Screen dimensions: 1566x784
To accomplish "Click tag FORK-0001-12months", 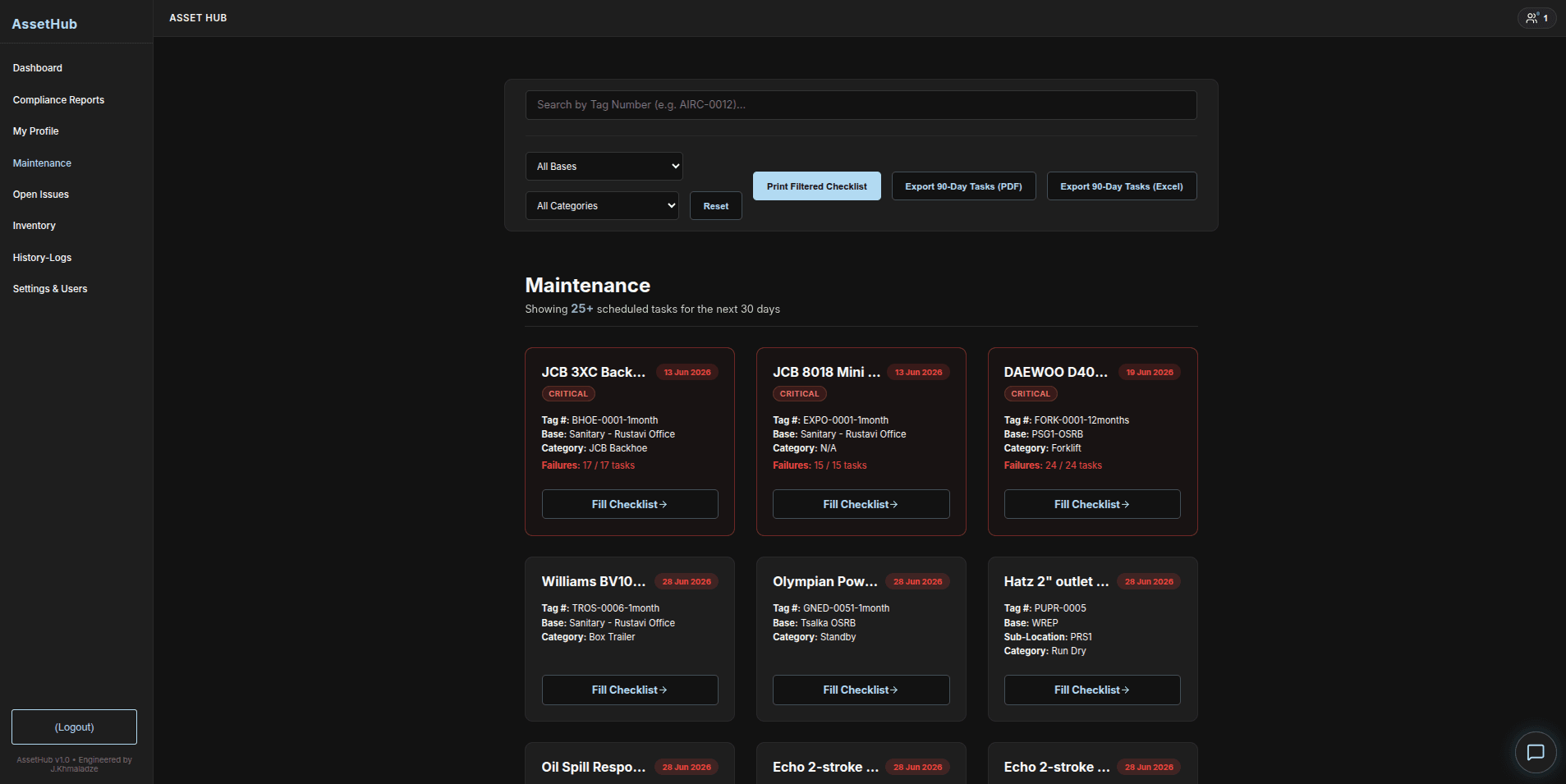I will point(1082,420).
